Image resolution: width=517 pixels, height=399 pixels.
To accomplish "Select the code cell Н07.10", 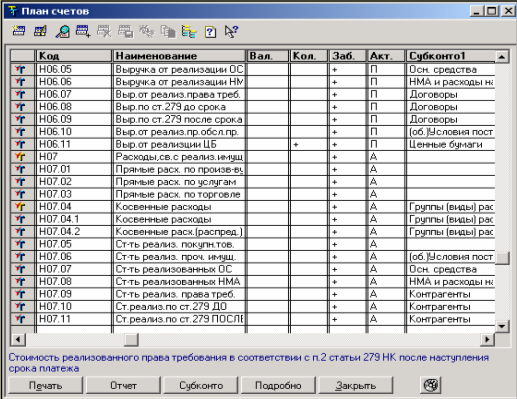I will 74,306.
